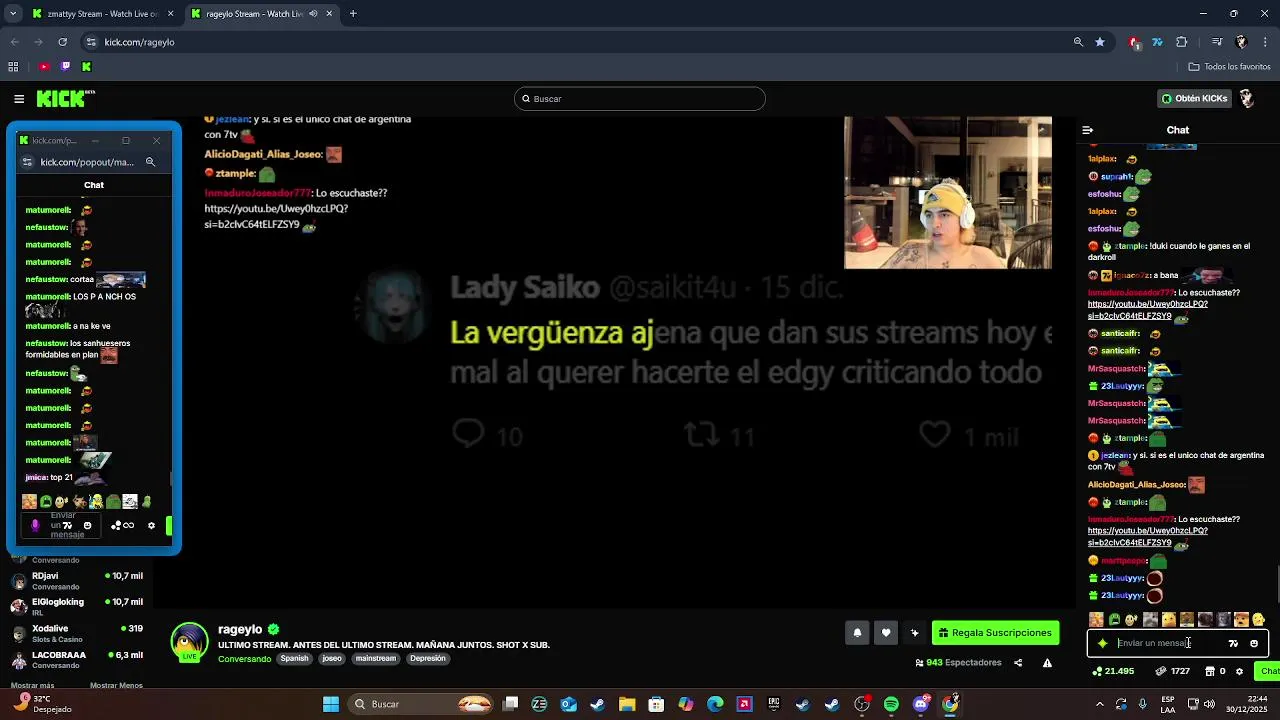Open the YouTube bookmark in bookmarks bar
Screen dimensions: 1280x720
tap(44, 67)
